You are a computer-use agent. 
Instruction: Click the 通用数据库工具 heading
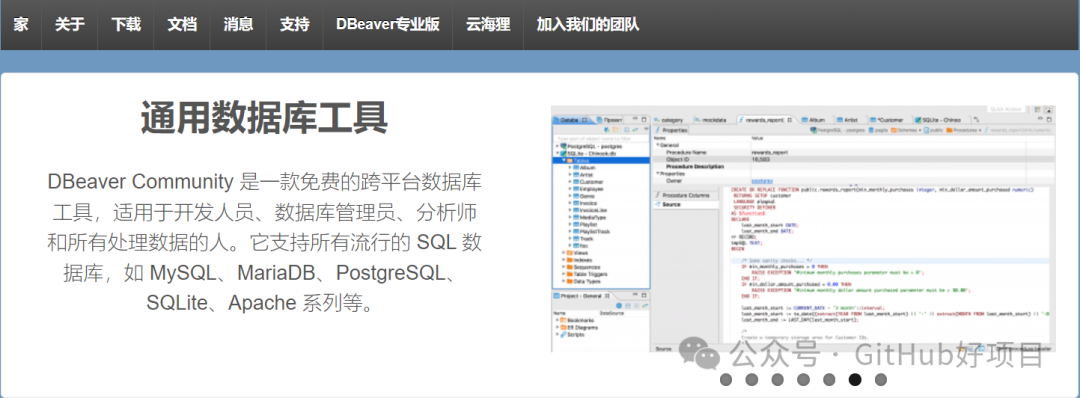(x=264, y=118)
